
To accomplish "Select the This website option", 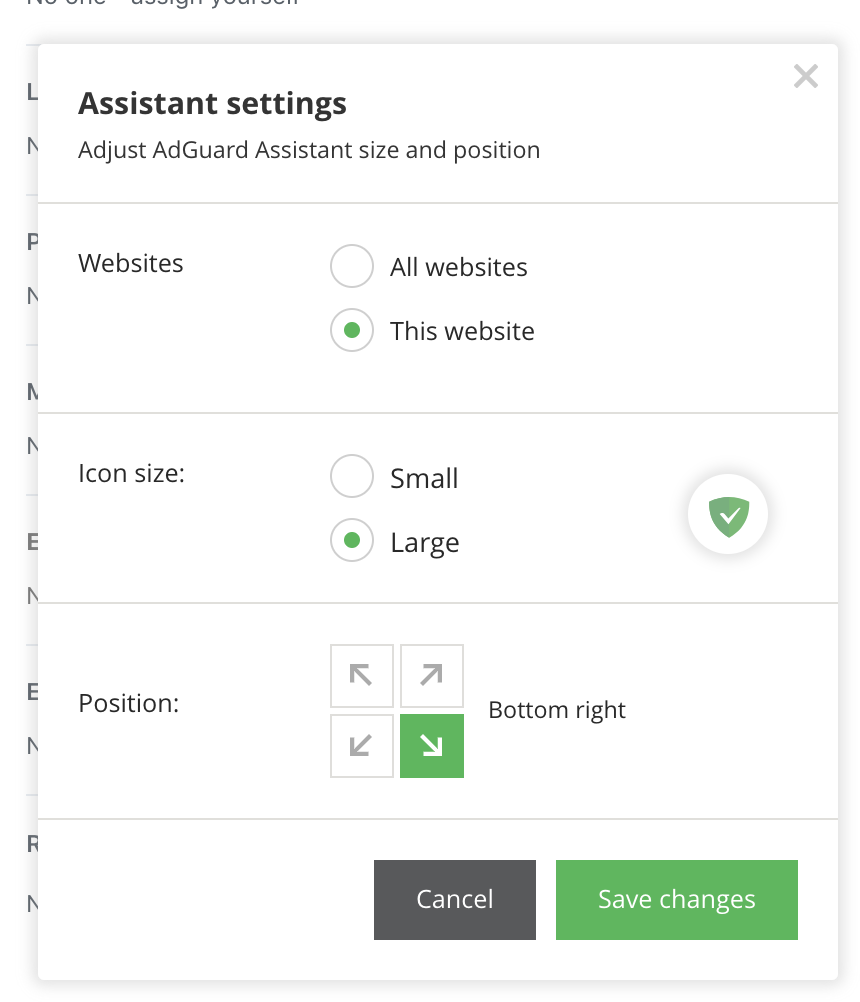I will 351,330.
